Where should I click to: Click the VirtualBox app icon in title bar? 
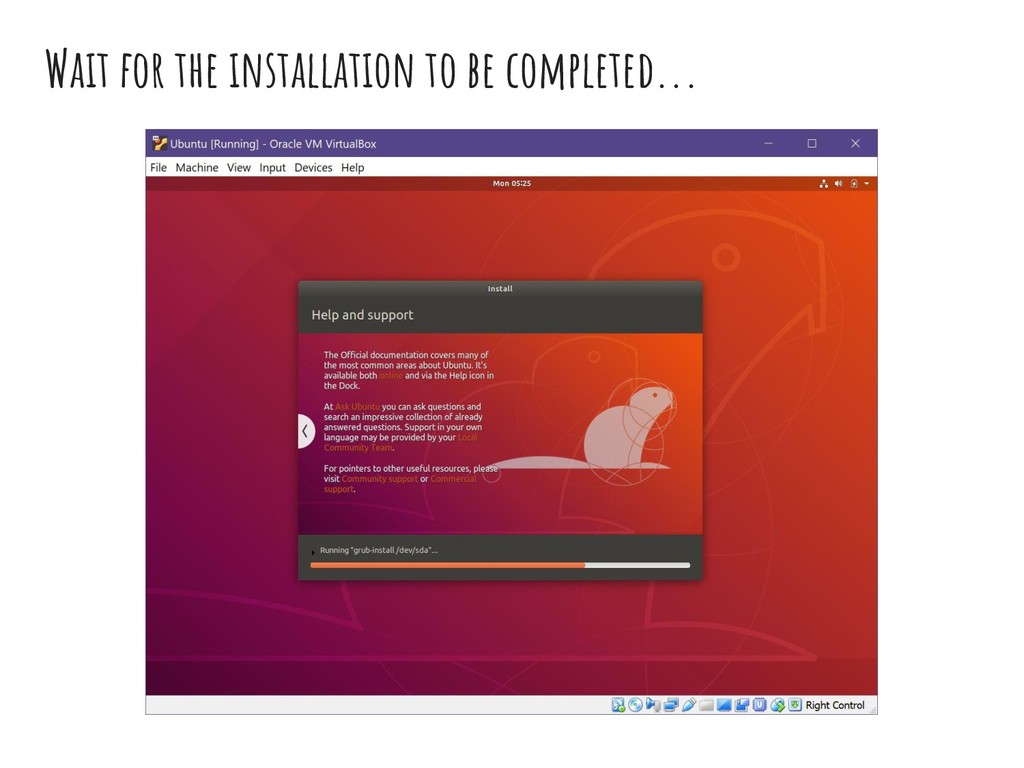pos(159,143)
